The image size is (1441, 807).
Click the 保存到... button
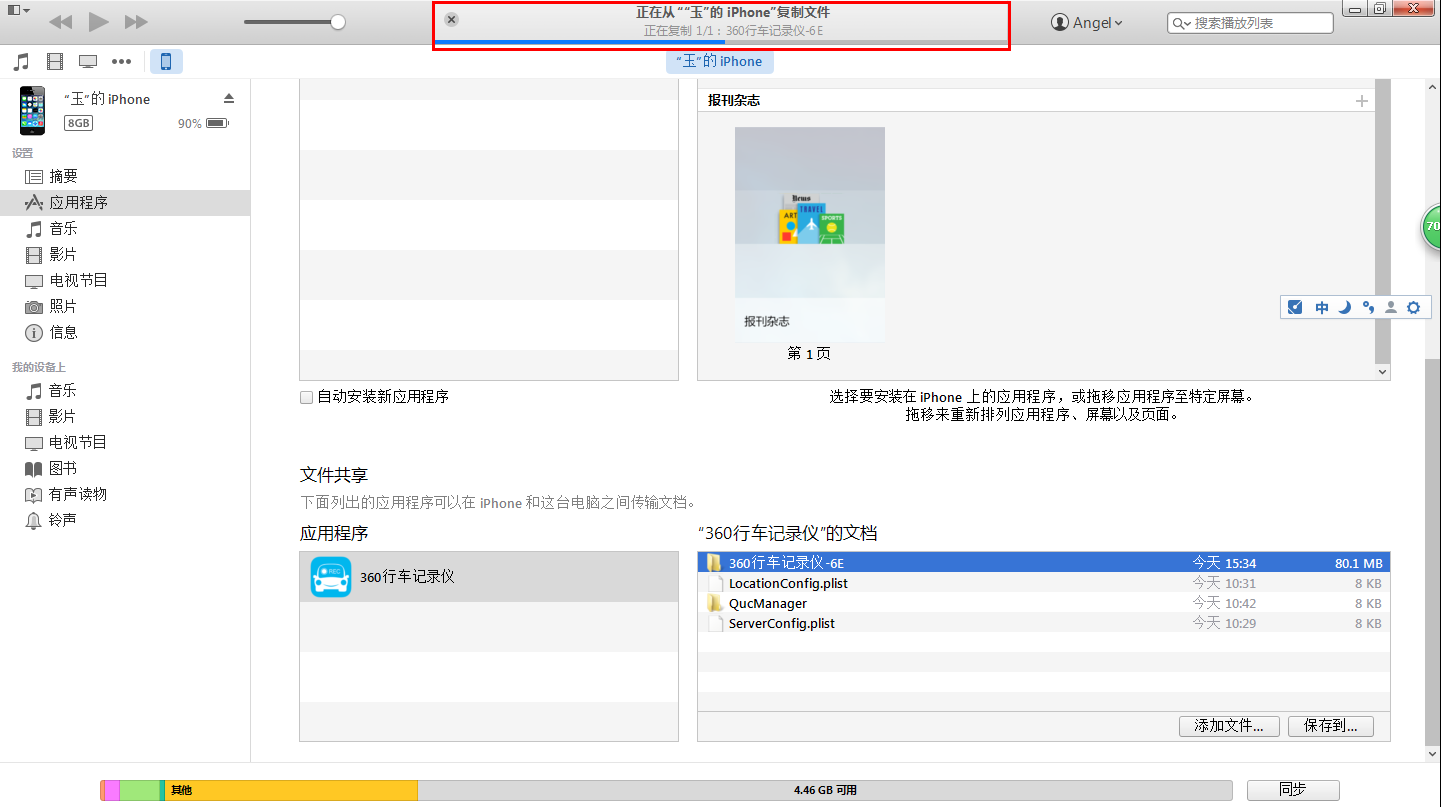point(1330,726)
